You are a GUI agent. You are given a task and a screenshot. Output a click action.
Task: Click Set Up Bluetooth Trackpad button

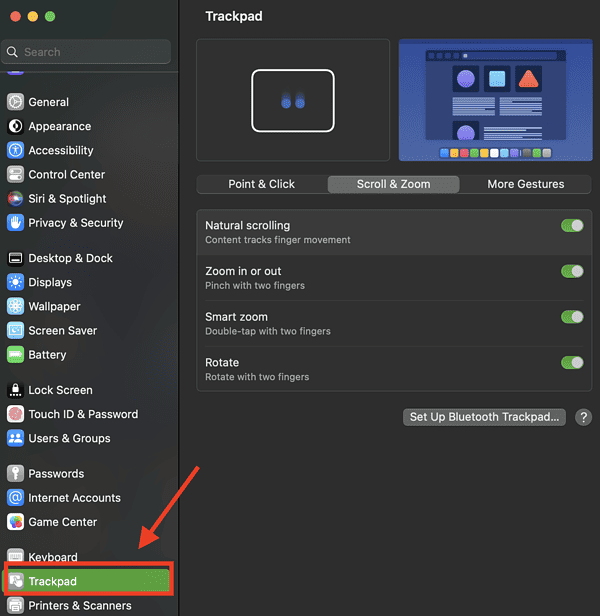484,417
